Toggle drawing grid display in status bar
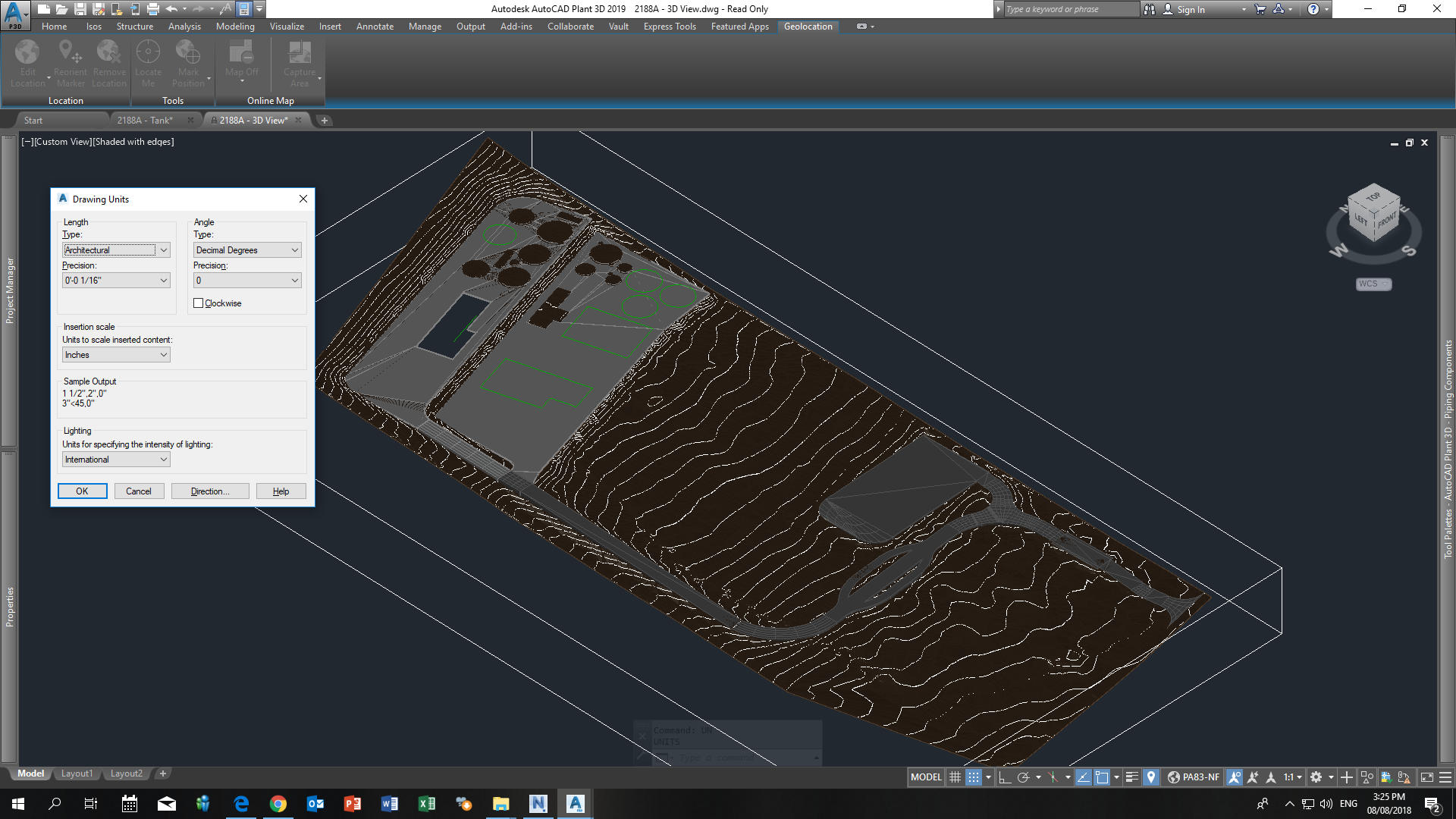Screen dimensions: 1456x819 (955, 777)
